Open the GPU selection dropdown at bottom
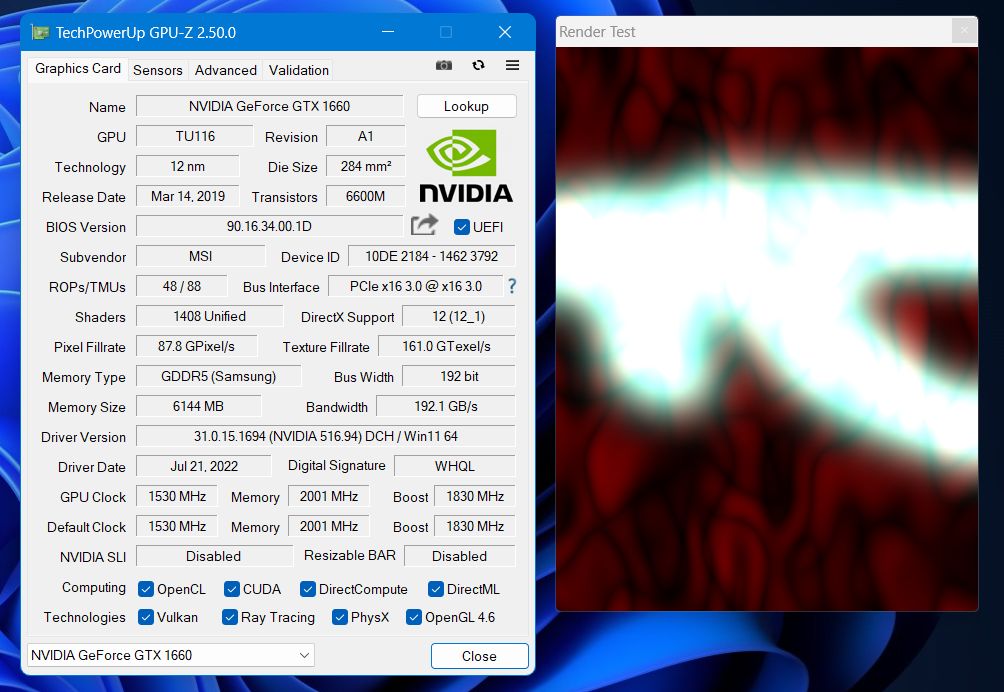The image size is (1004, 692). 170,655
